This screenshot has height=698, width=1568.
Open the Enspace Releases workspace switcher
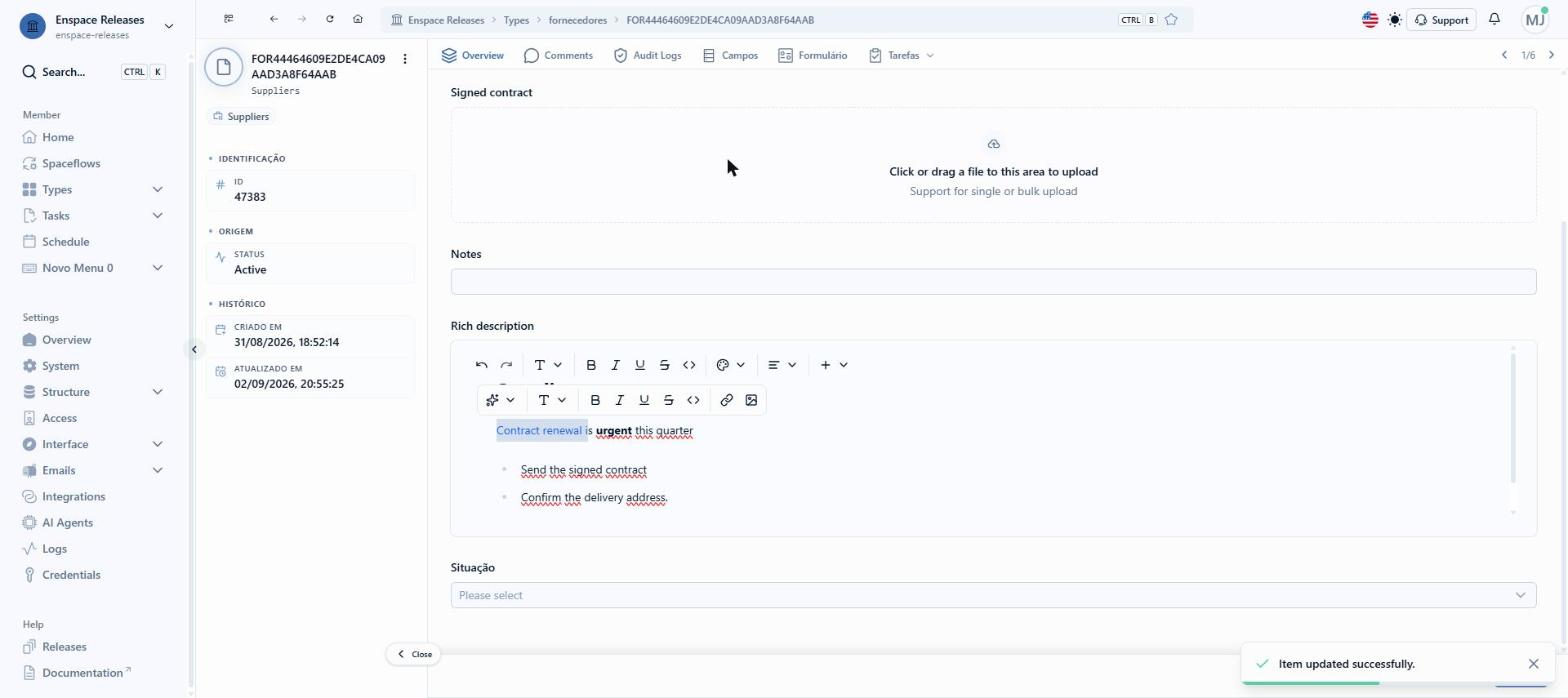click(97, 26)
